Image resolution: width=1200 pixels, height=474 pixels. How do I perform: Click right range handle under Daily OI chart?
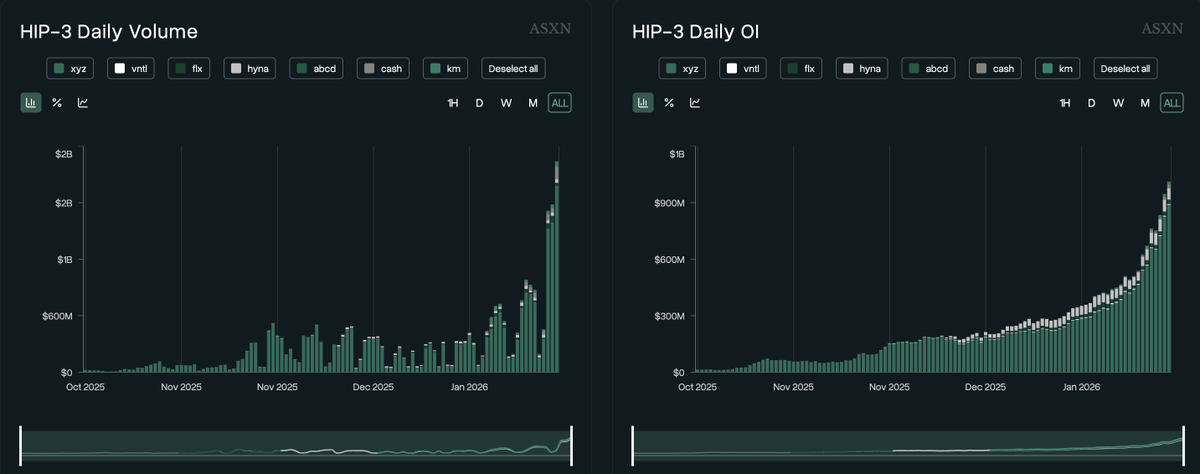1183,445
